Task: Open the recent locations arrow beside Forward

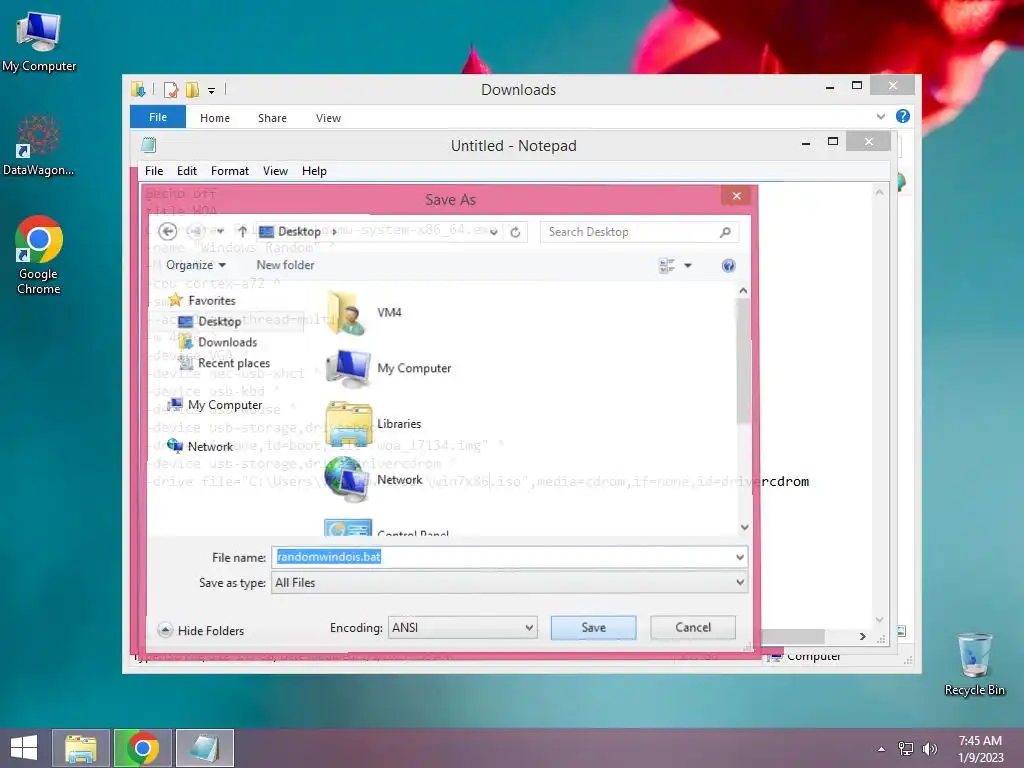Action: (220, 231)
